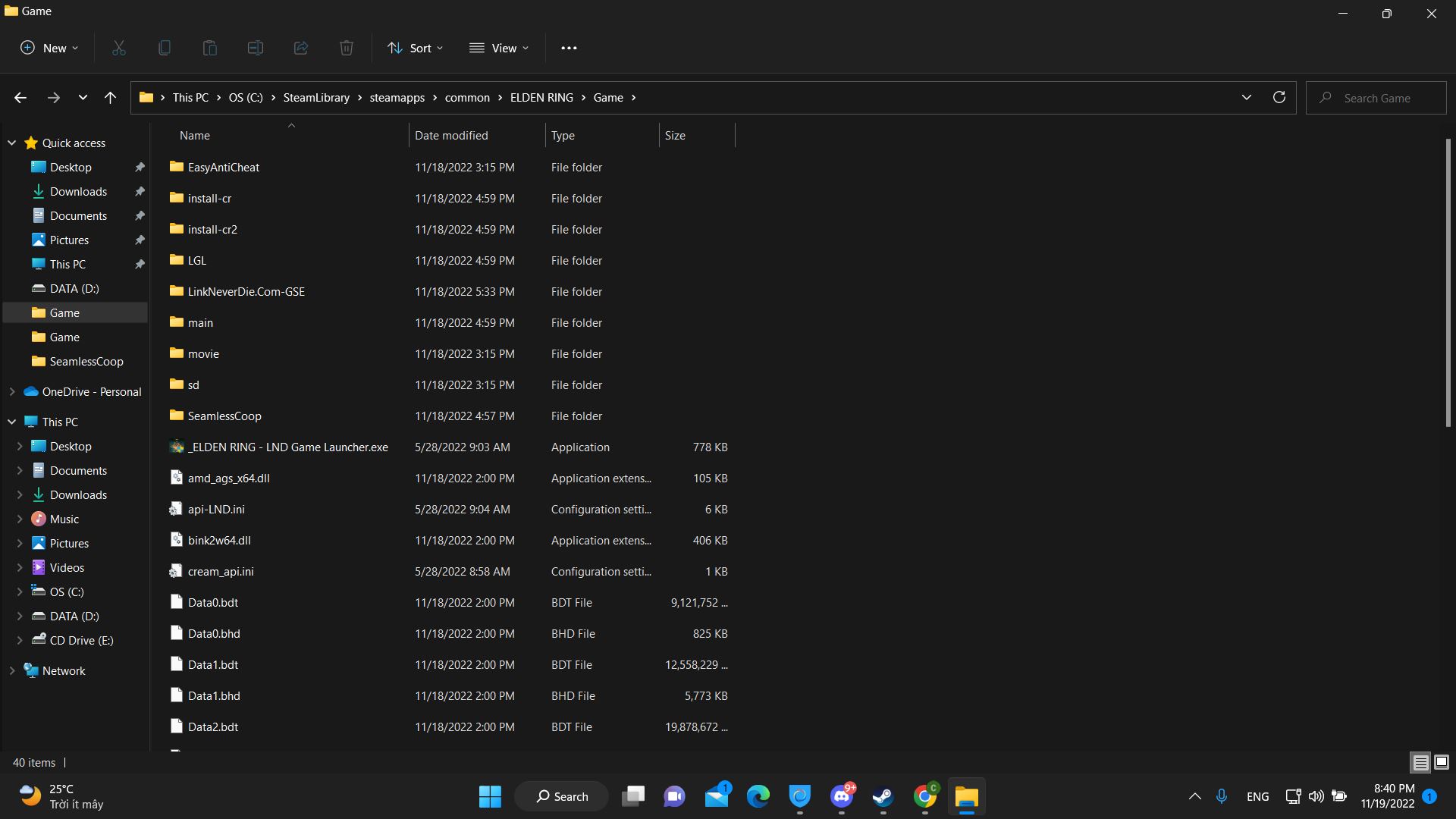Screen dimensions: 1456x819
Task: Click the Rename toolbar icon
Action: point(256,48)
